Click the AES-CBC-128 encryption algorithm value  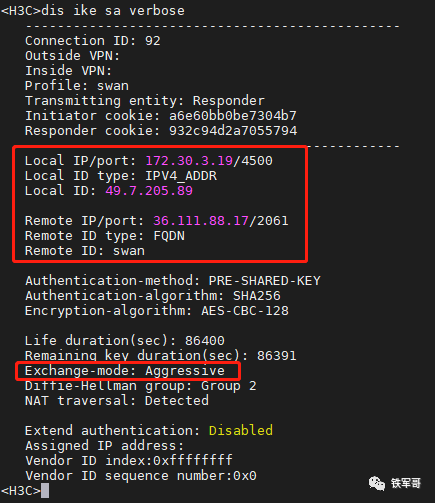pos(245,311)
